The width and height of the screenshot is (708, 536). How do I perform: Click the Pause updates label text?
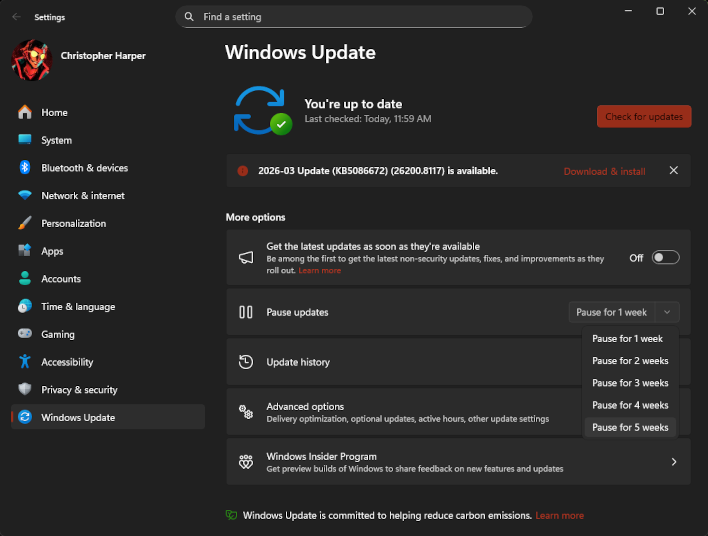[297, 312]
